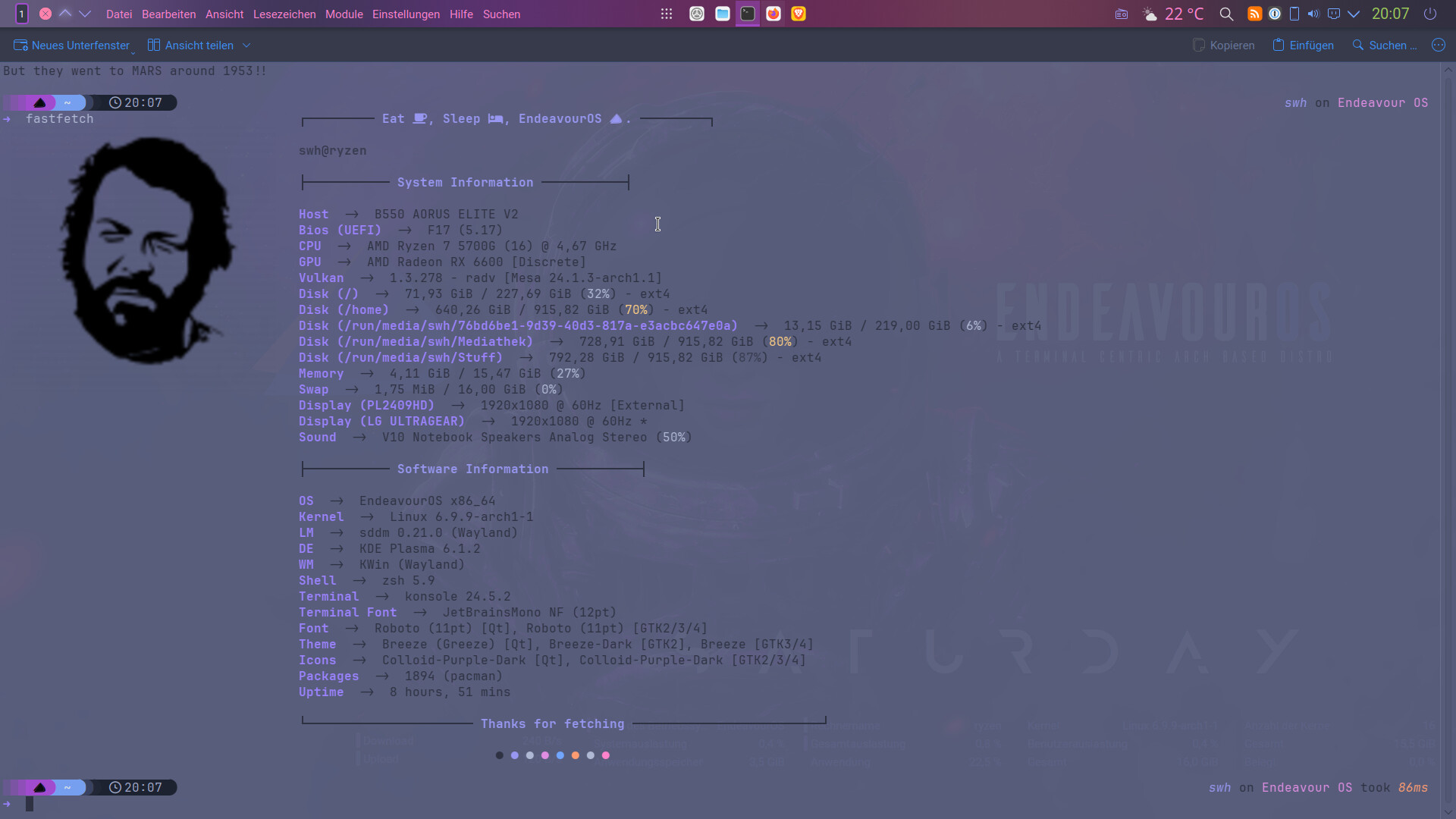Open the weather widget showing 22 °C

point(1172,14)
